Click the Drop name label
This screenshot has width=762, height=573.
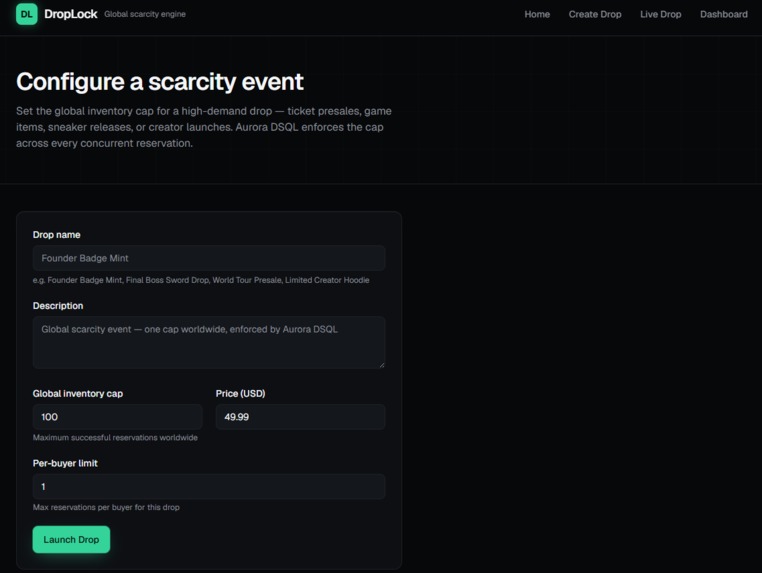[56, 235]
